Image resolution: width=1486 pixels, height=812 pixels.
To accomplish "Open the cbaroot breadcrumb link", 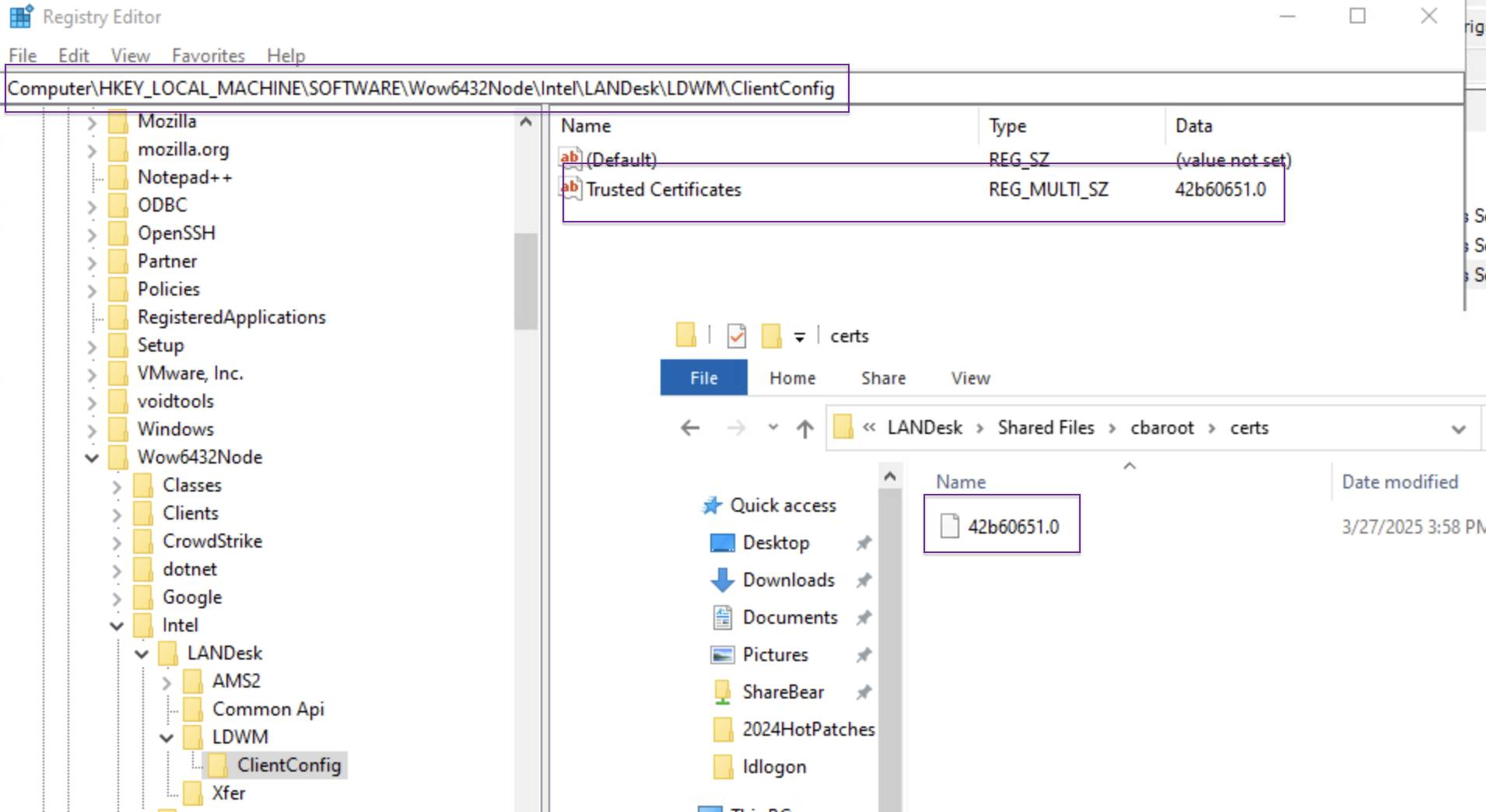I will [x=1162, y=427].
